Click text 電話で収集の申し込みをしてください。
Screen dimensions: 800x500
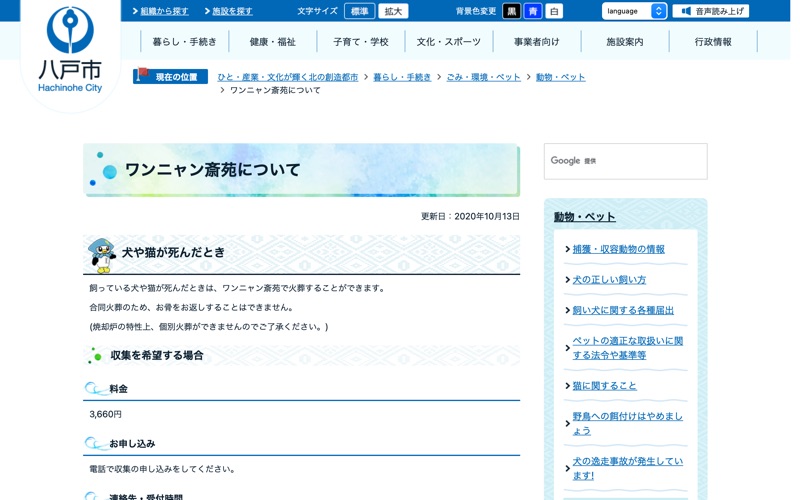point(162,469)
